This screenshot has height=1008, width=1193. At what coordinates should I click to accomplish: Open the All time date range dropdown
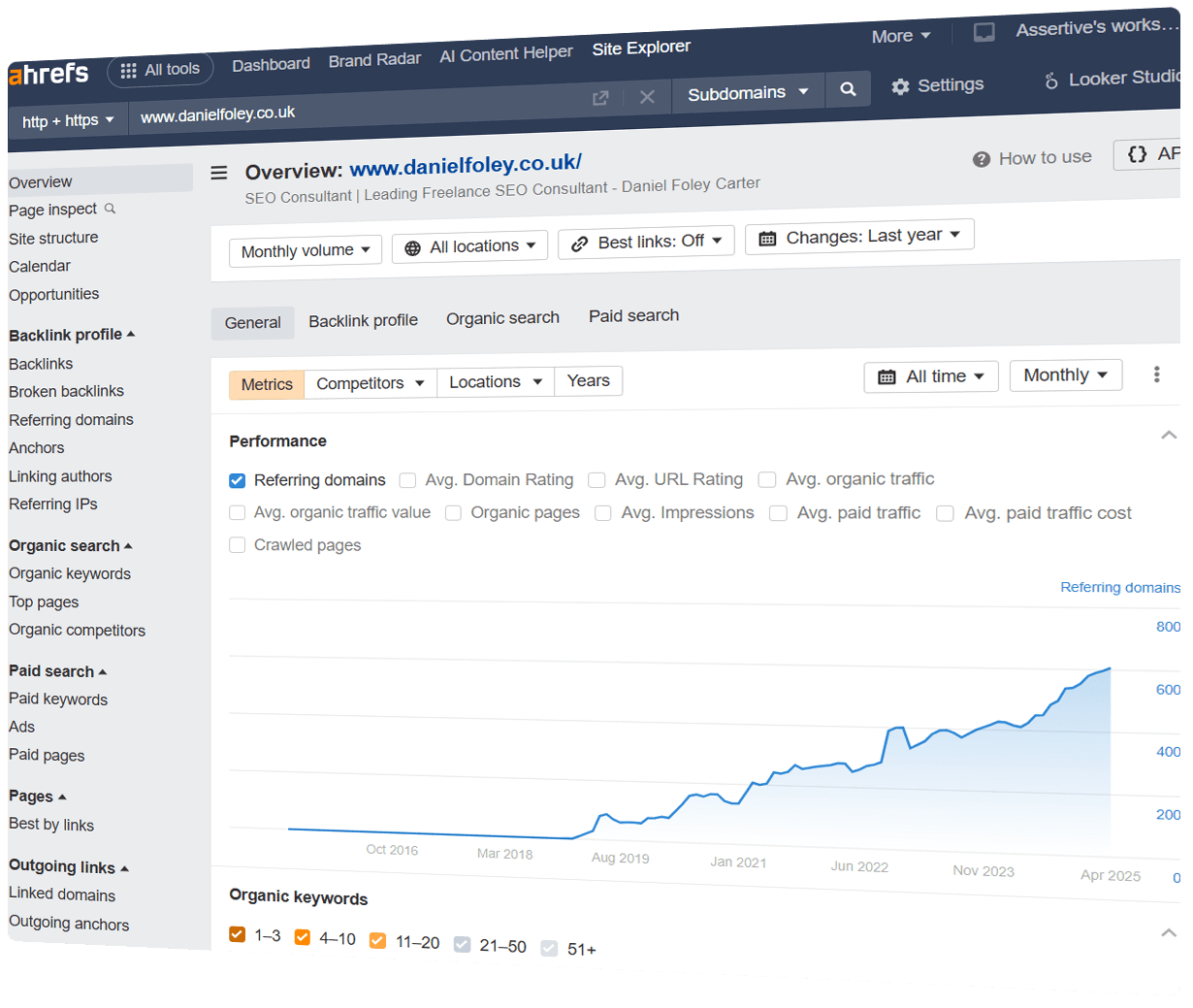point(931,376)
